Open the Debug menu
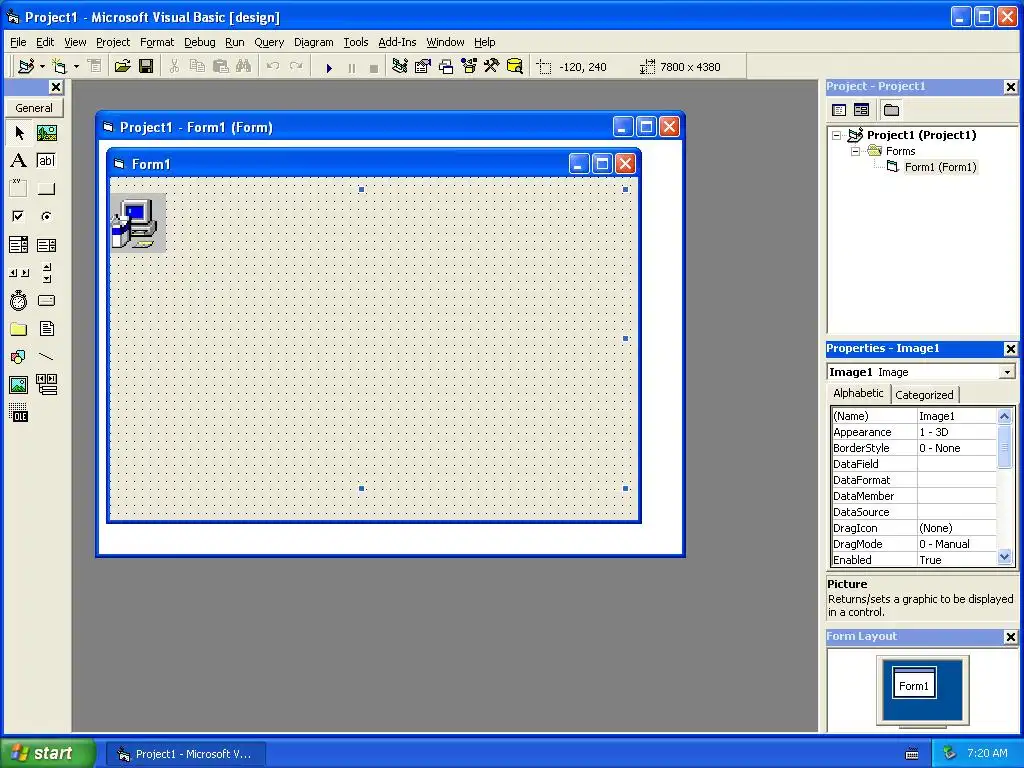Viewport: 1024px width, 768px height. [x=199, y=42]
